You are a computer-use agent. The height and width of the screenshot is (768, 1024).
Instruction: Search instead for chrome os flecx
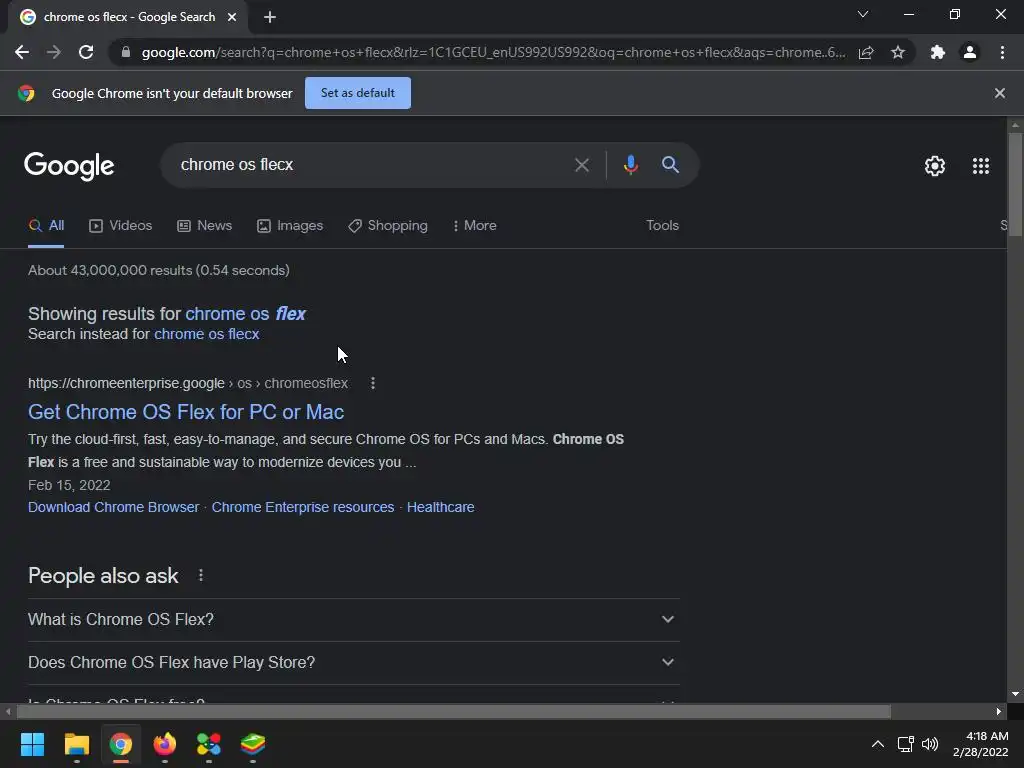[x=206, y=334]
